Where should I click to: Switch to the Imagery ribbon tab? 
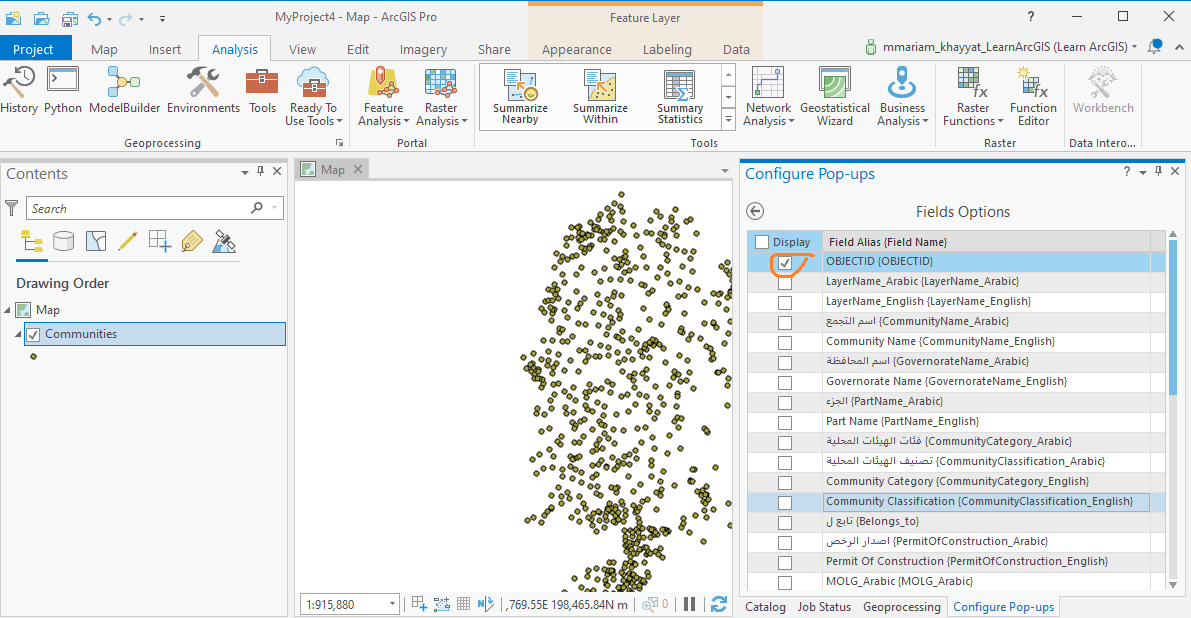(x=423, y=49)
